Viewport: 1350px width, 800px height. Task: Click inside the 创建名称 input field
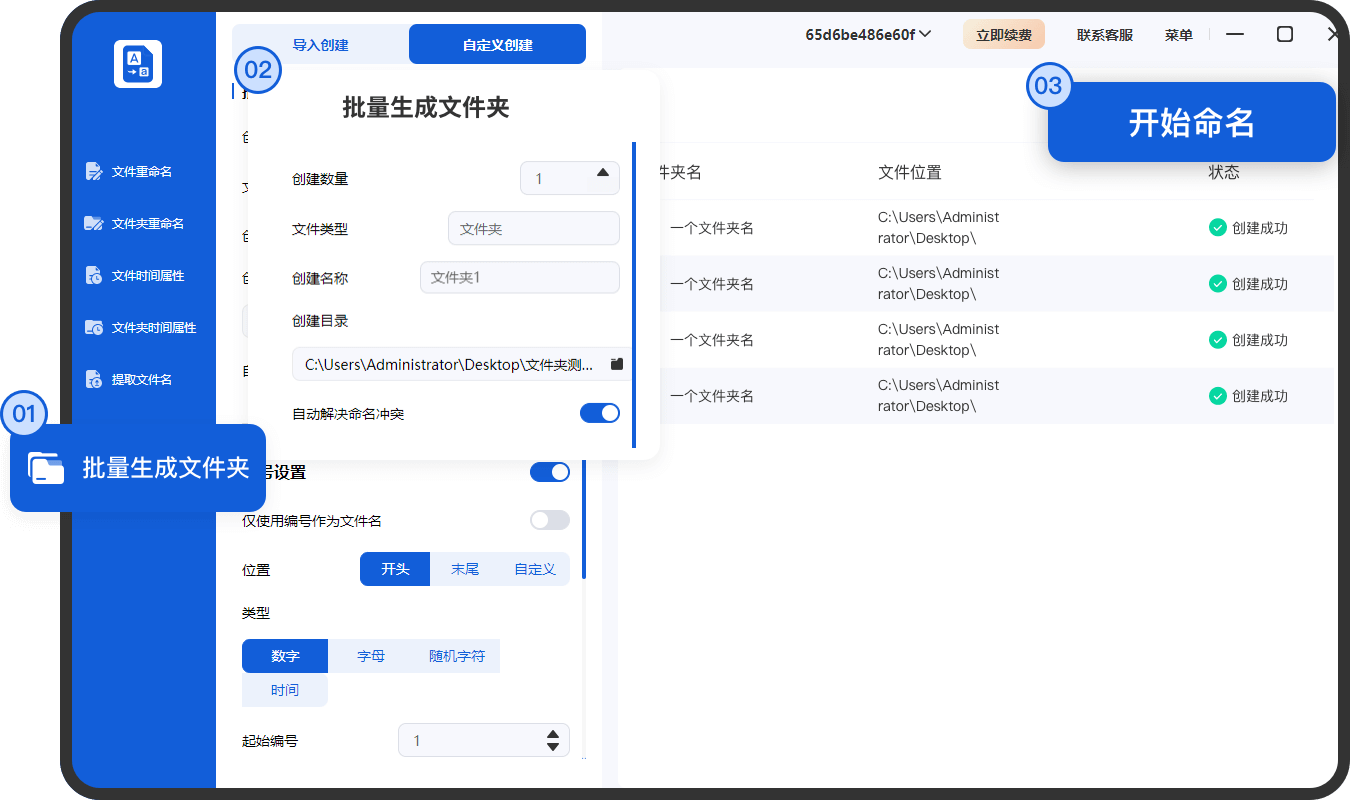pyautogui.click(x=519, y=278)
